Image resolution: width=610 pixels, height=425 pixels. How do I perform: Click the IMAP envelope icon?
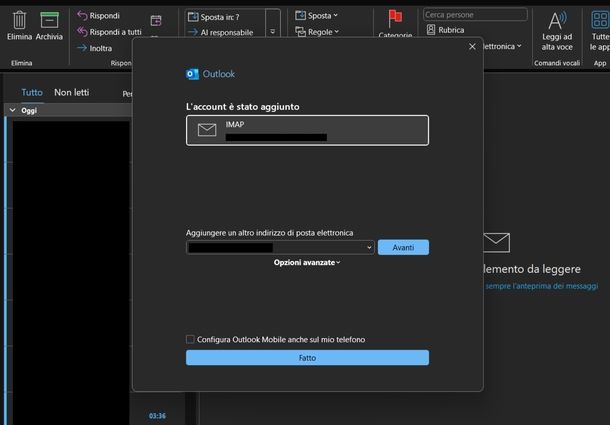(207, 130)
